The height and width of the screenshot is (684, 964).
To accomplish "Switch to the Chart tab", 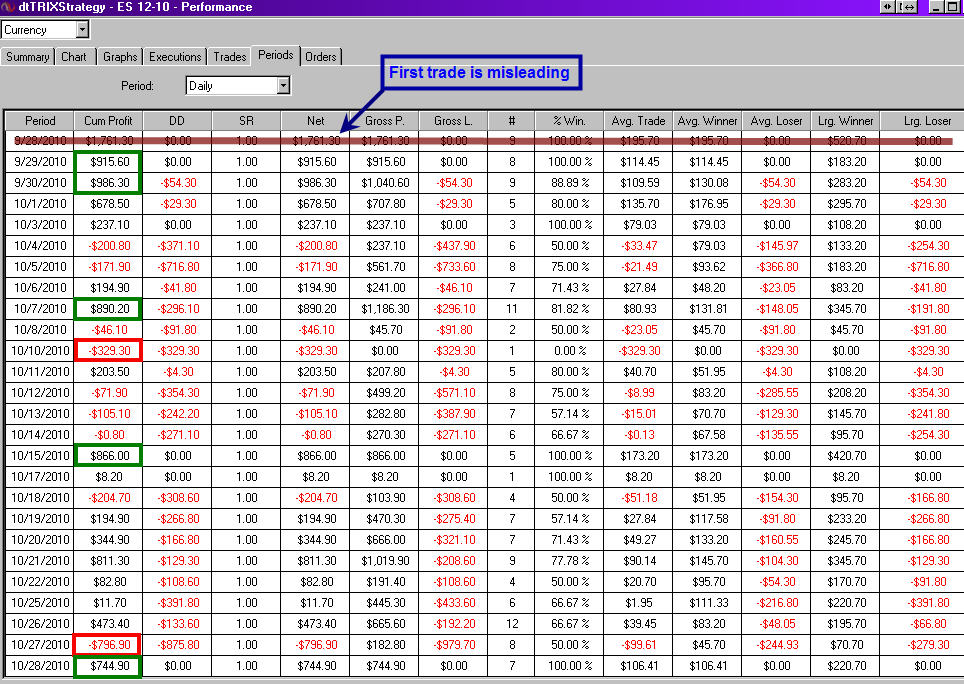I will (x=74, y=57).
